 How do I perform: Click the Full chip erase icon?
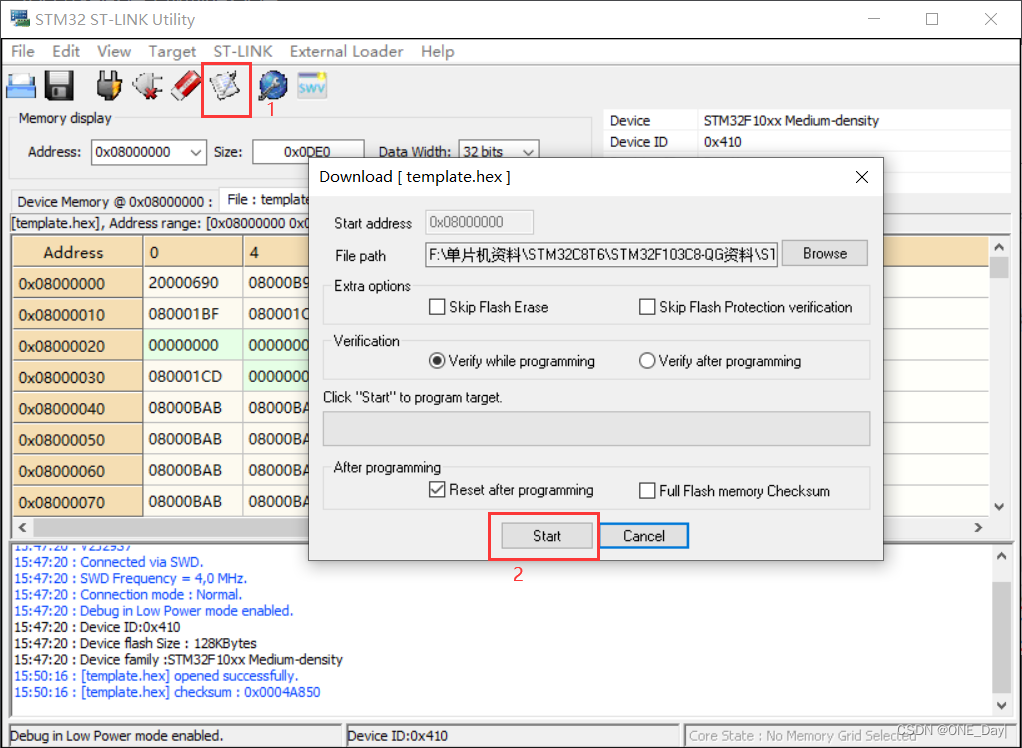click(186, 86)
